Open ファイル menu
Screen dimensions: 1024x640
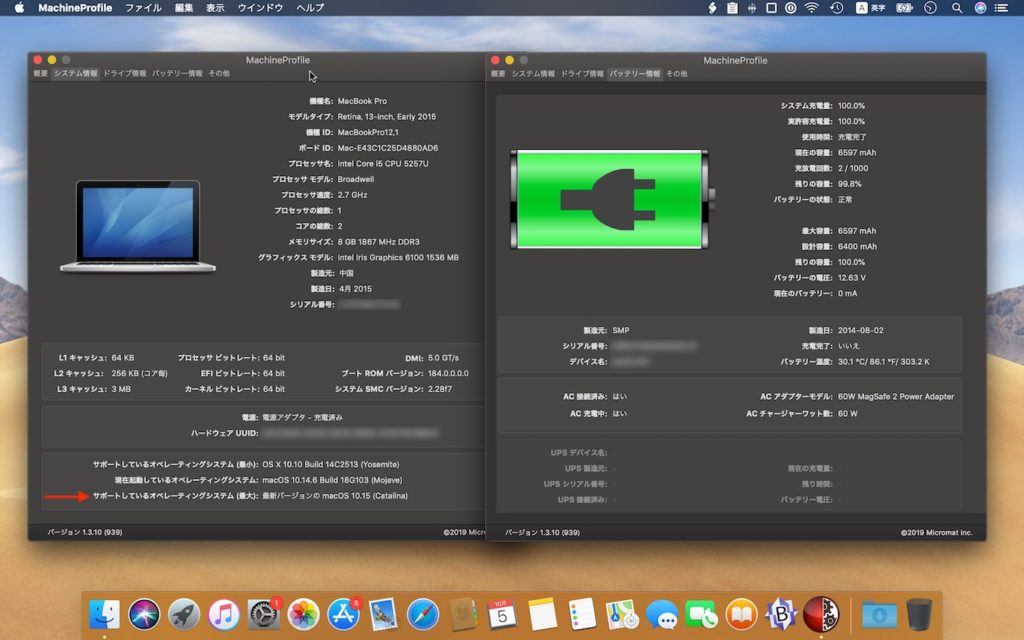[143, 8]
